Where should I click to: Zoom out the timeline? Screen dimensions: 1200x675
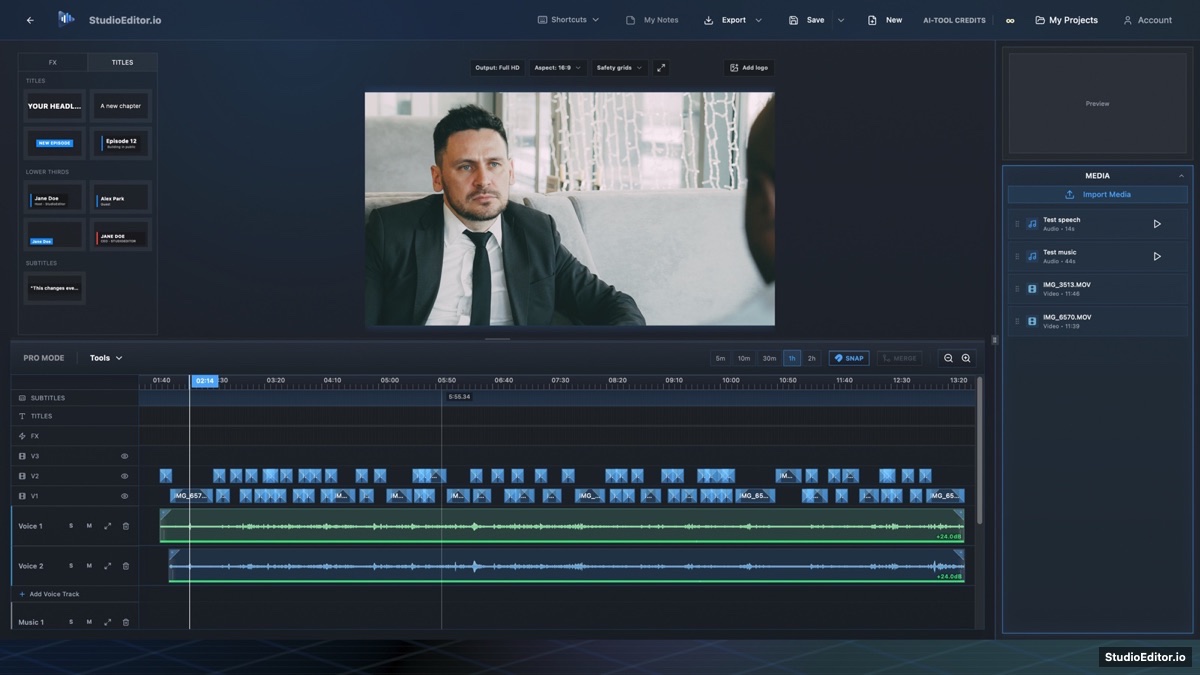coord(949,358)
